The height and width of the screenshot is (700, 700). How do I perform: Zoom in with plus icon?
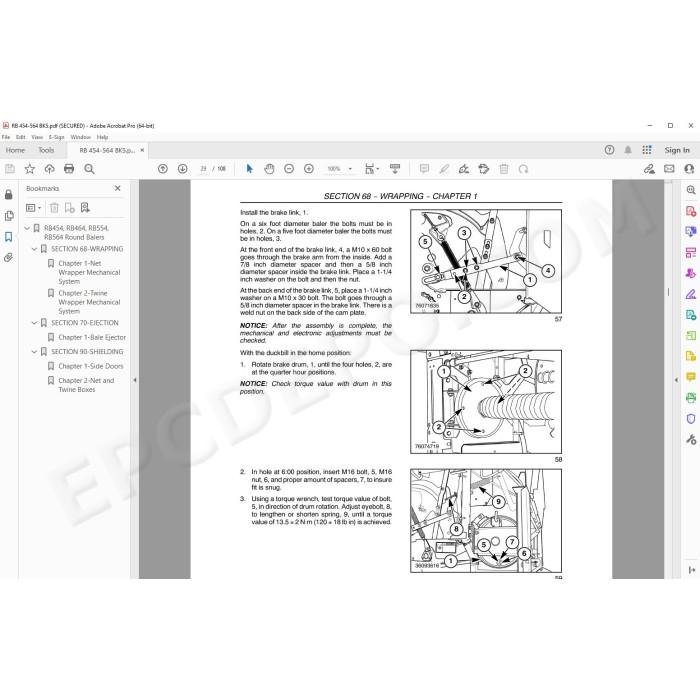308,169
